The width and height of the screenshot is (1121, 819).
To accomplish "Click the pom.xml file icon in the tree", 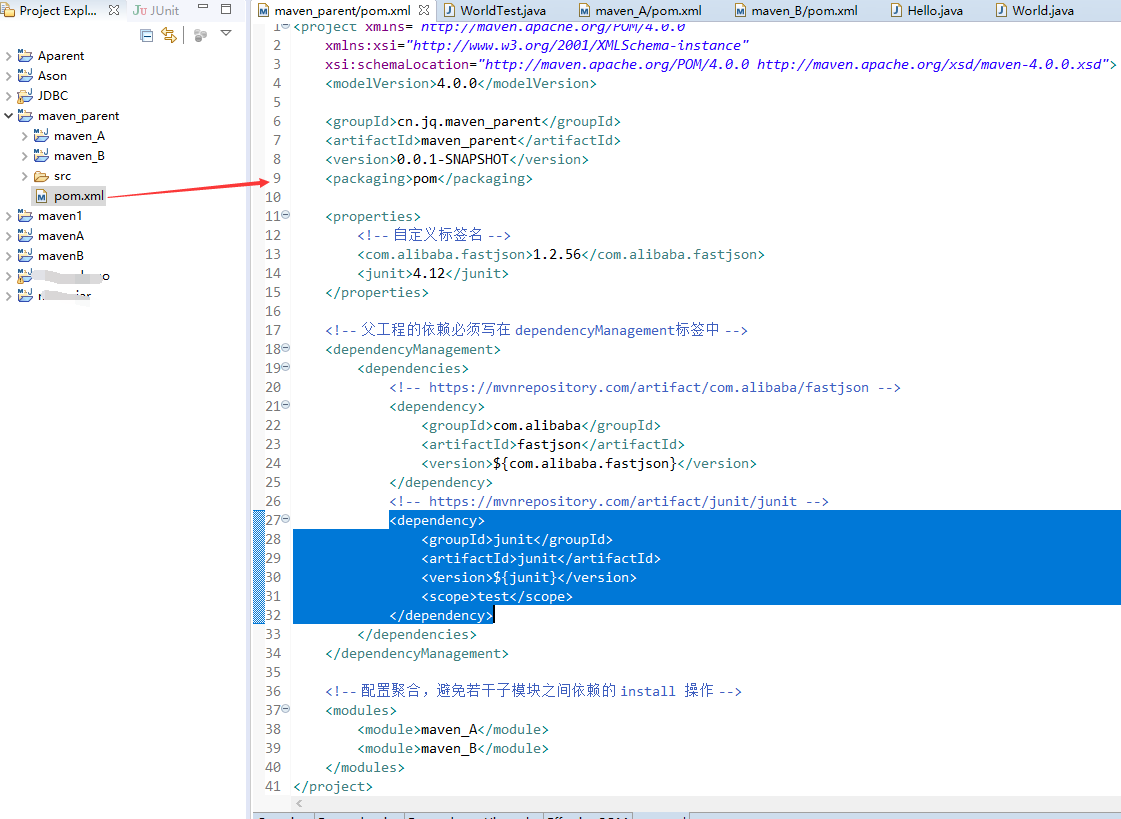I will (x=41, y=196).
